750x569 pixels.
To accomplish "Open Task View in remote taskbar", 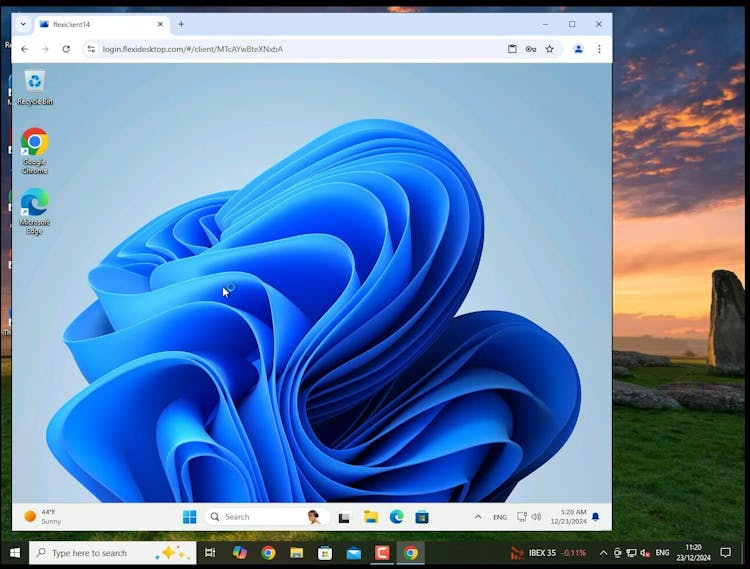I will (344, 517).
